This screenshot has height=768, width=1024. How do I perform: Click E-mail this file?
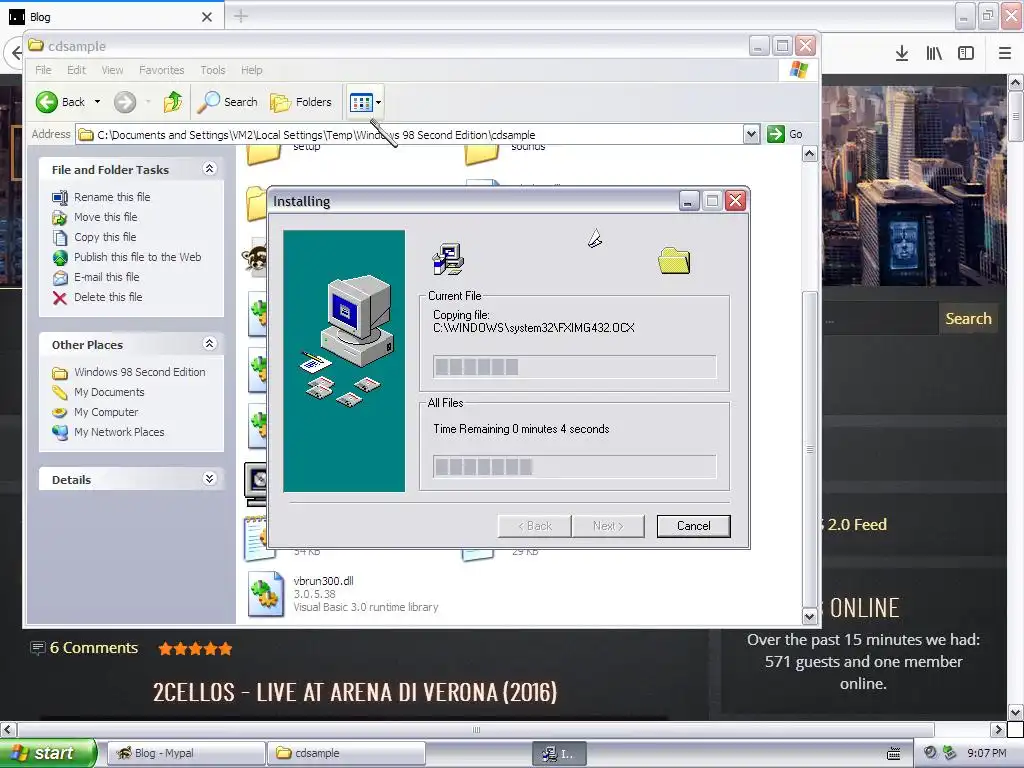[x=106, y=277]
